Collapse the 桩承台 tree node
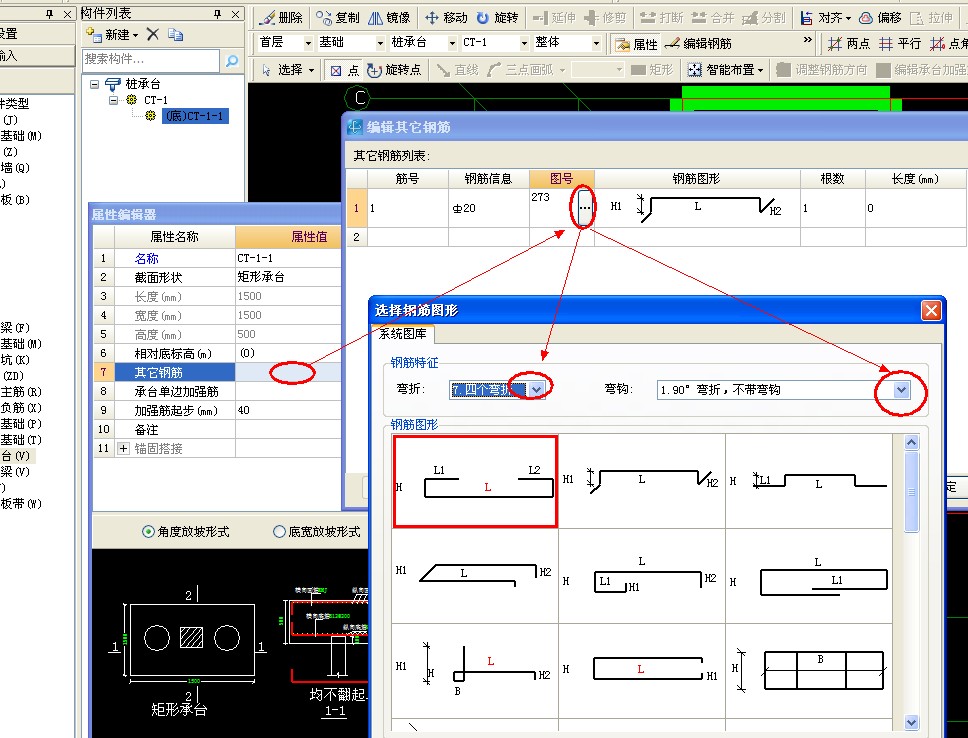This screenshot has width=968, height=738. (94, 83)
